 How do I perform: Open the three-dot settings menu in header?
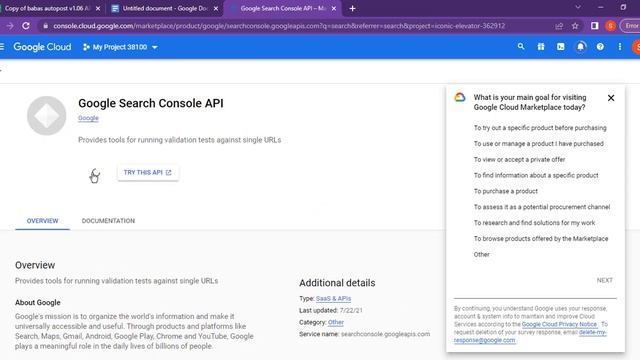click(x=620, y=47)
